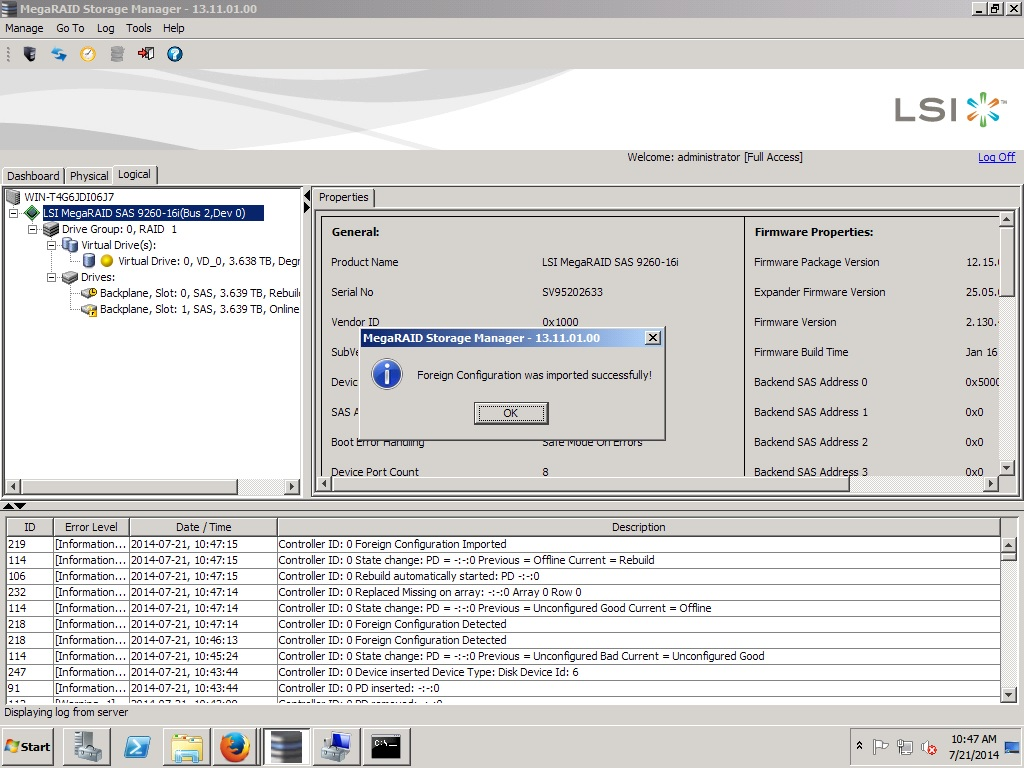Click the yellow degraded status icon
The width and height of the screenshot is (1024, 768).
107,261
